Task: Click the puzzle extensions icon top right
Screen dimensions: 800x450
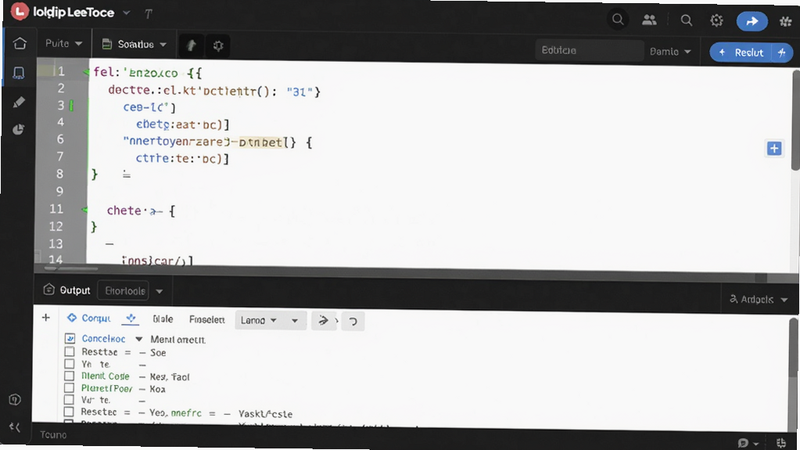Action: click(786, 21)
